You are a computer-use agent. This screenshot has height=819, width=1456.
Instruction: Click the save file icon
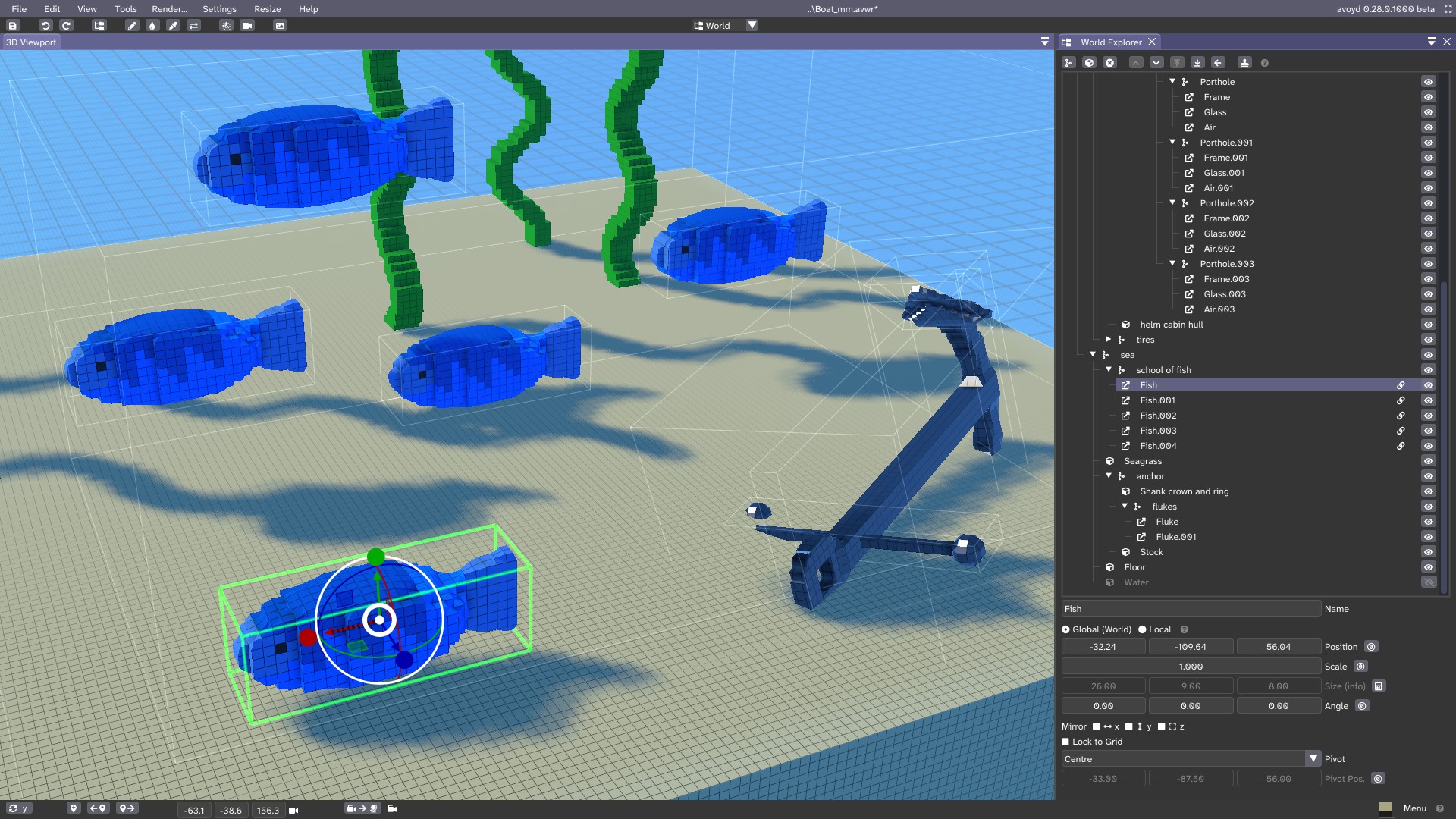pyautogui.click(x=13, y=25)
